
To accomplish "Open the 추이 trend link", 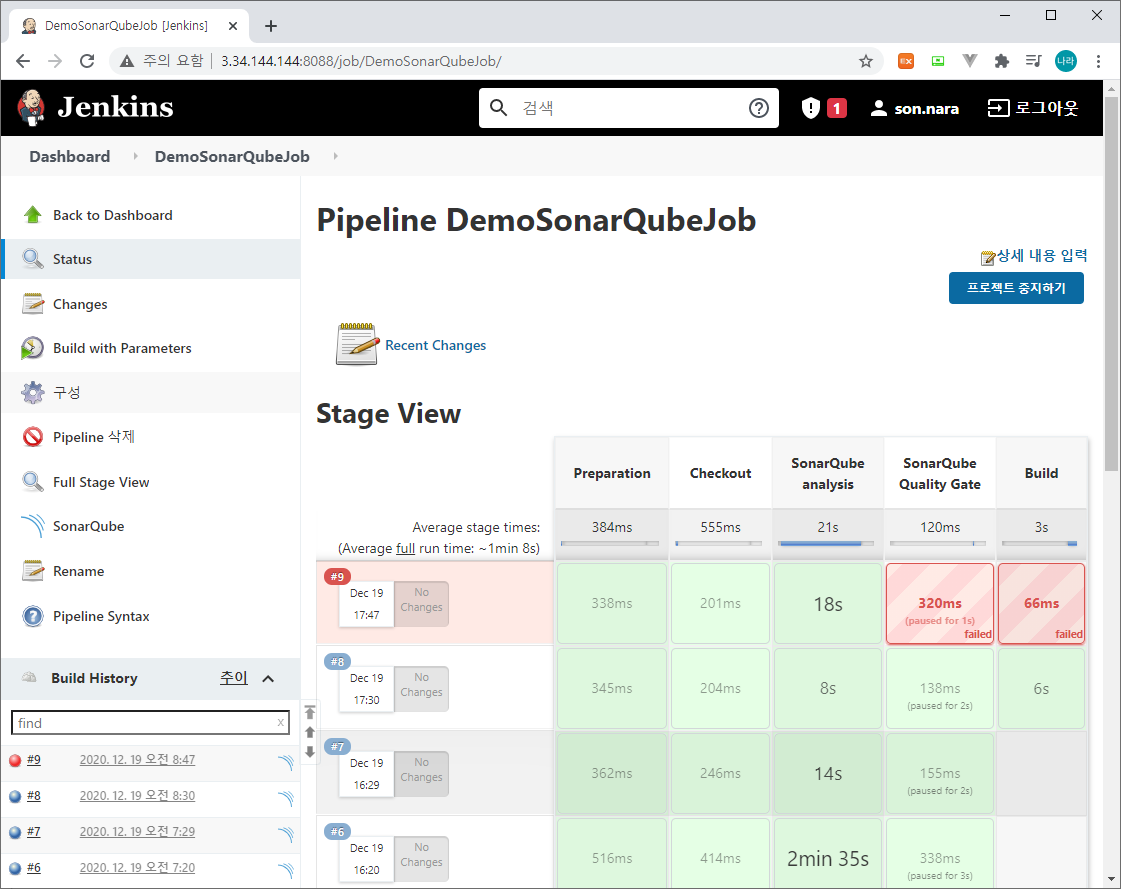I will pos(234,677).
